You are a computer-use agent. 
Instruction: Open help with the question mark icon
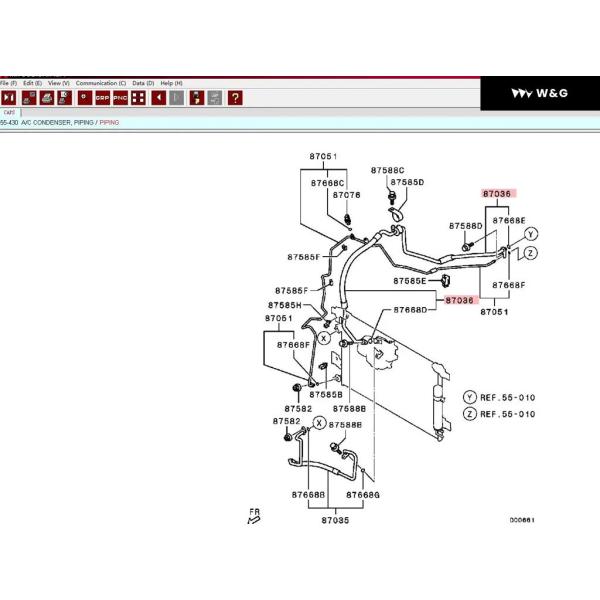click(x=235, y=97)
